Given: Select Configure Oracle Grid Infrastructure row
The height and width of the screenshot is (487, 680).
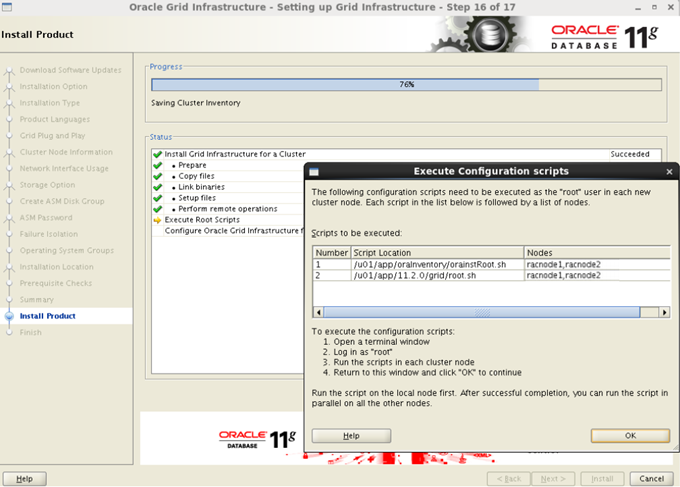Looking at the screenshot, I should coord(228,231).
